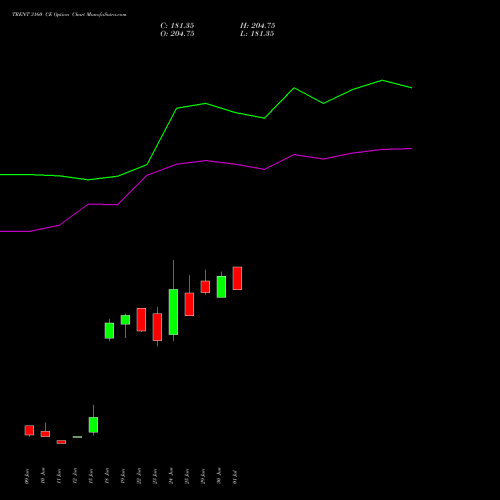
Task: Click the high value H: 204.75
Action: (258, 26)
